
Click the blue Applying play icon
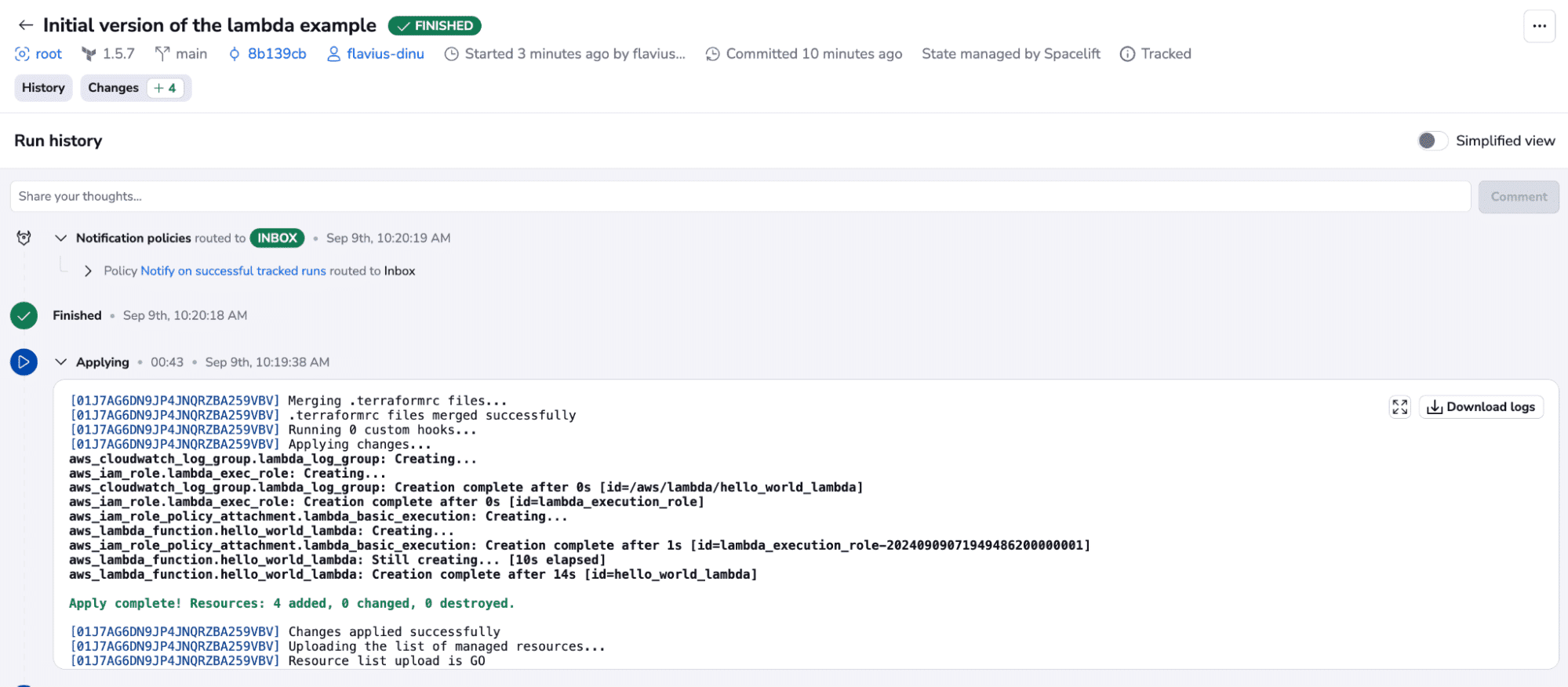point(24,362)
